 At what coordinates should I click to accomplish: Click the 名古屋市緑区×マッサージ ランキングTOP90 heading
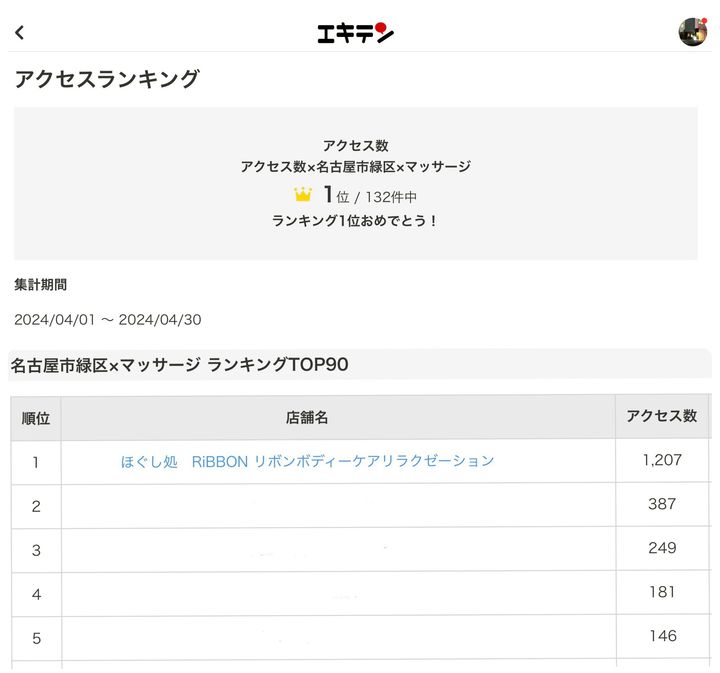[x=180, y=364]
